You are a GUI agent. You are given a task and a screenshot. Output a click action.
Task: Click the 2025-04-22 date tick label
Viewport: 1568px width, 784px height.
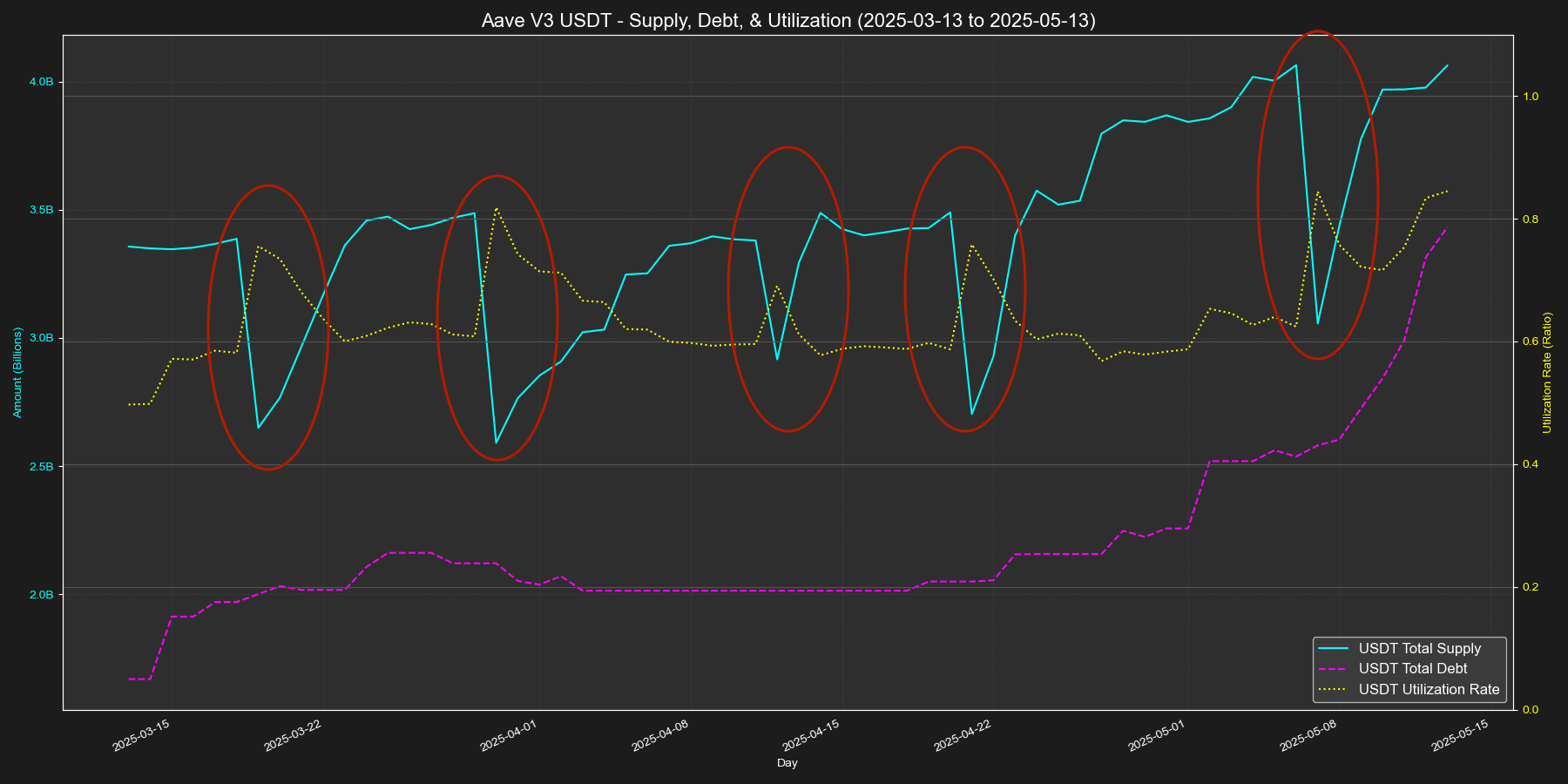pos(963,736)
